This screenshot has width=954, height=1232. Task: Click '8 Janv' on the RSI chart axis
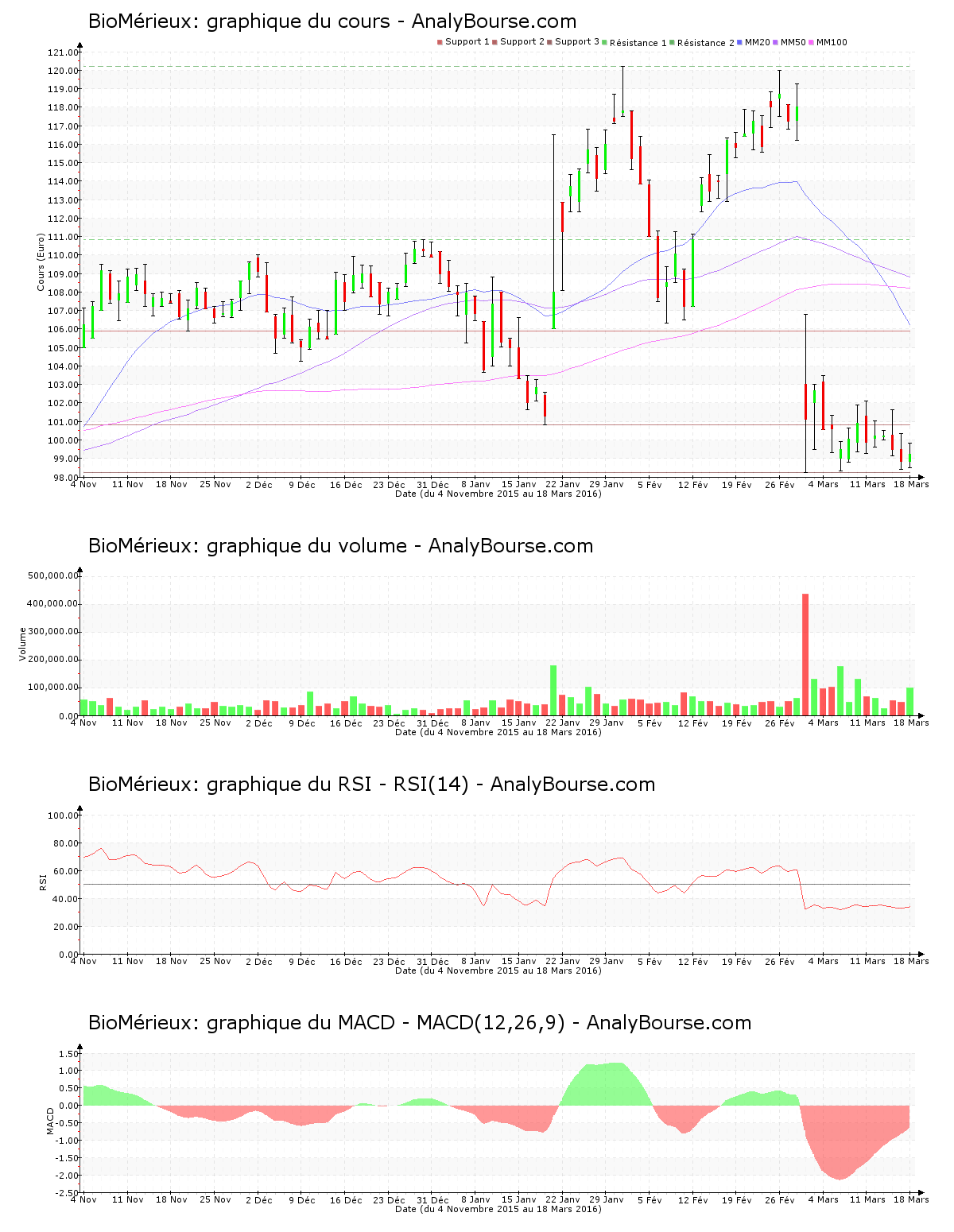click(475, 962)
